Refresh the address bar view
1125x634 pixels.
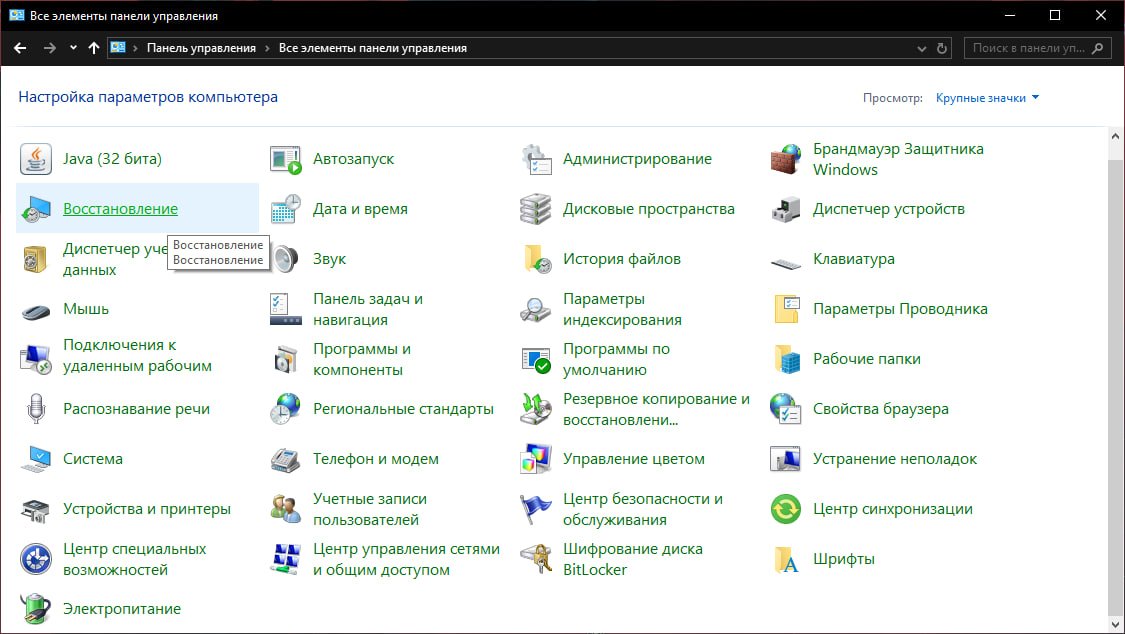tap(942, 49)
